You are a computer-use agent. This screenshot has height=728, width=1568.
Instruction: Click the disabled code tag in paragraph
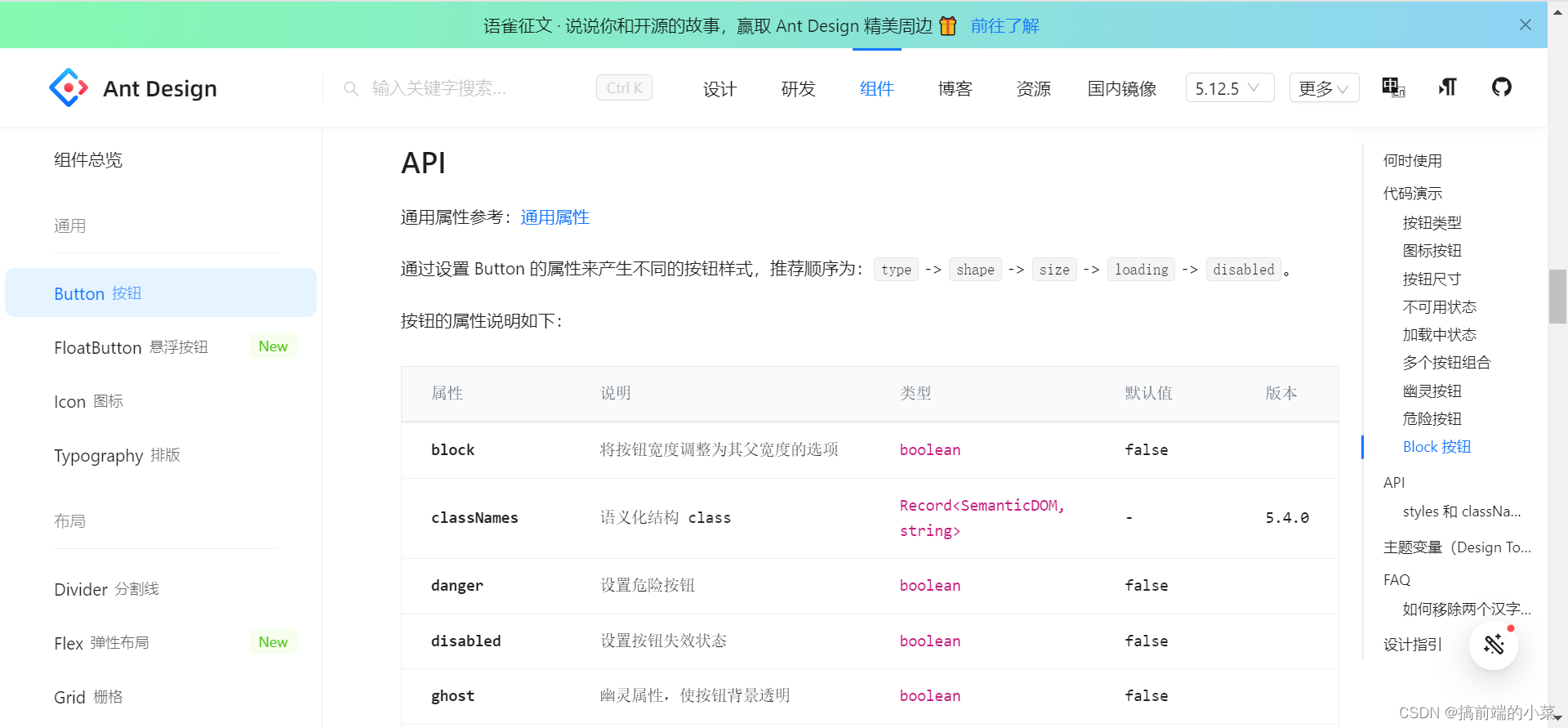pos(1243,270)
